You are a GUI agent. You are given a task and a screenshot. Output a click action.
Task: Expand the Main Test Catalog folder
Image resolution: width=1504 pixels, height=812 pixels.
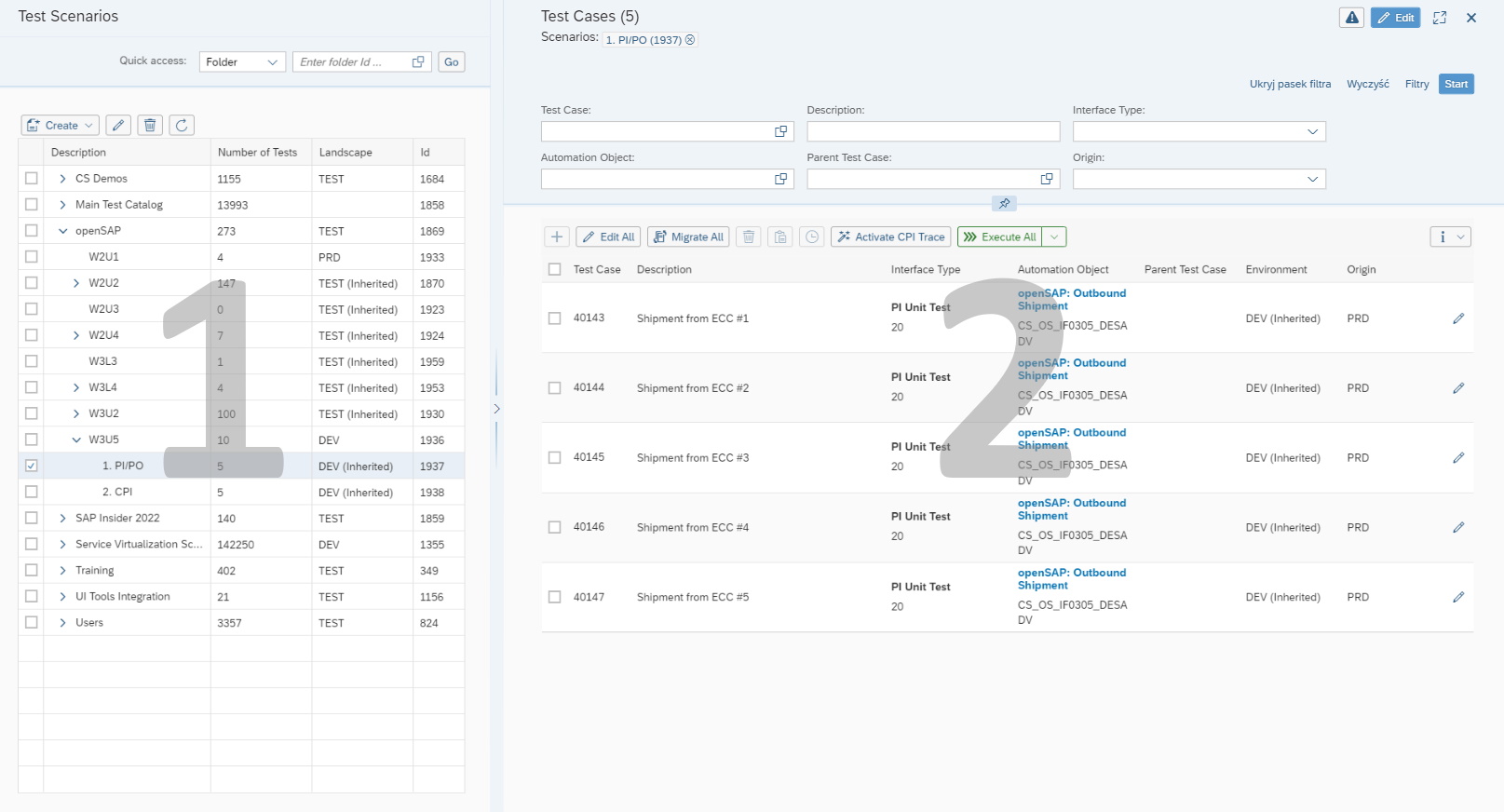point(62,205)
